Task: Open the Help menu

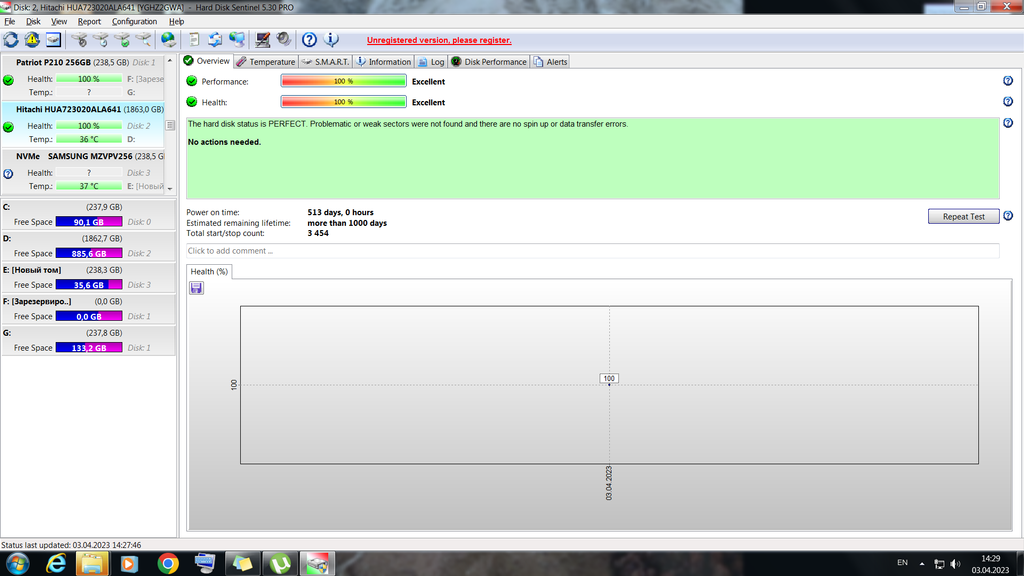Action: 176,22
